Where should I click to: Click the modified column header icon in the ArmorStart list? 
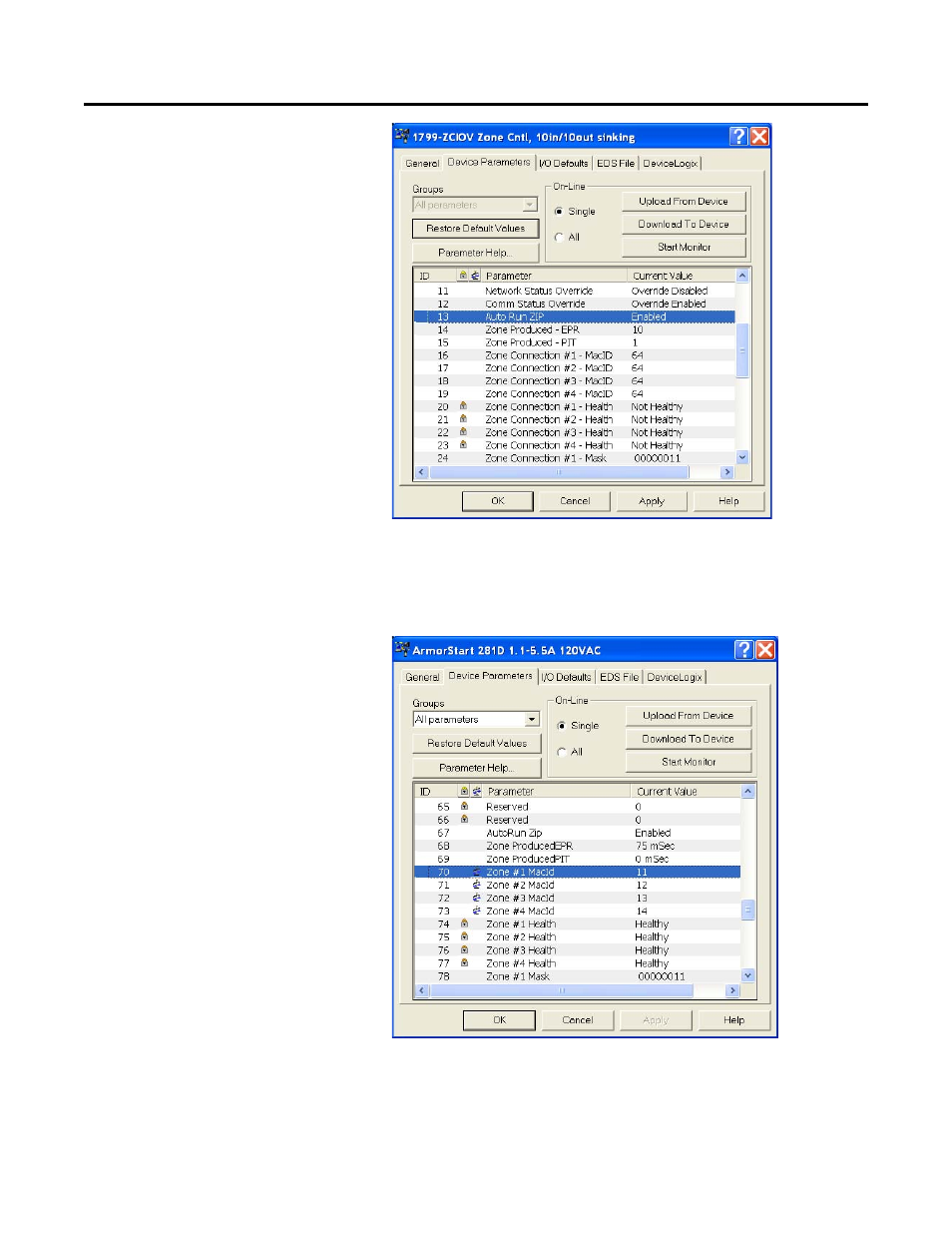point(477,791)
